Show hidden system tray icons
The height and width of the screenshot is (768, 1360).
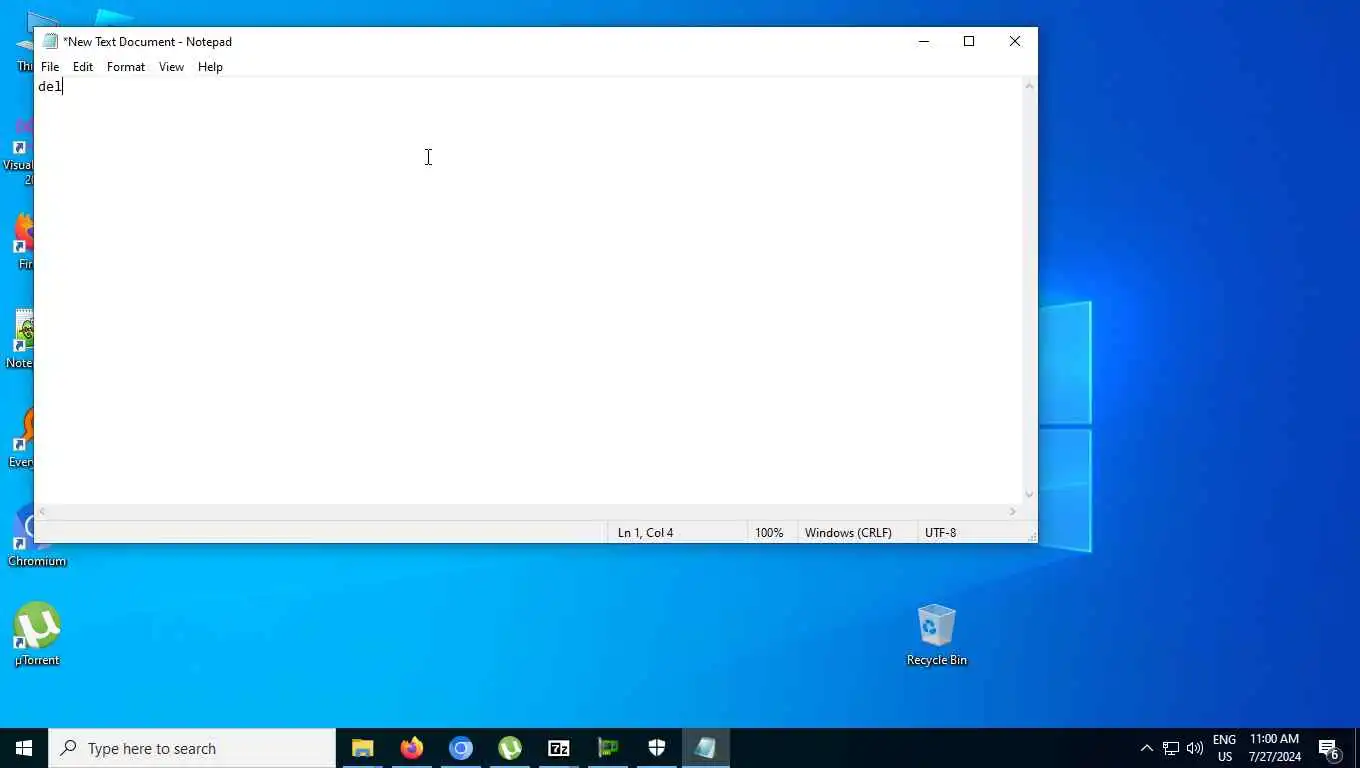click(1147, 748)
